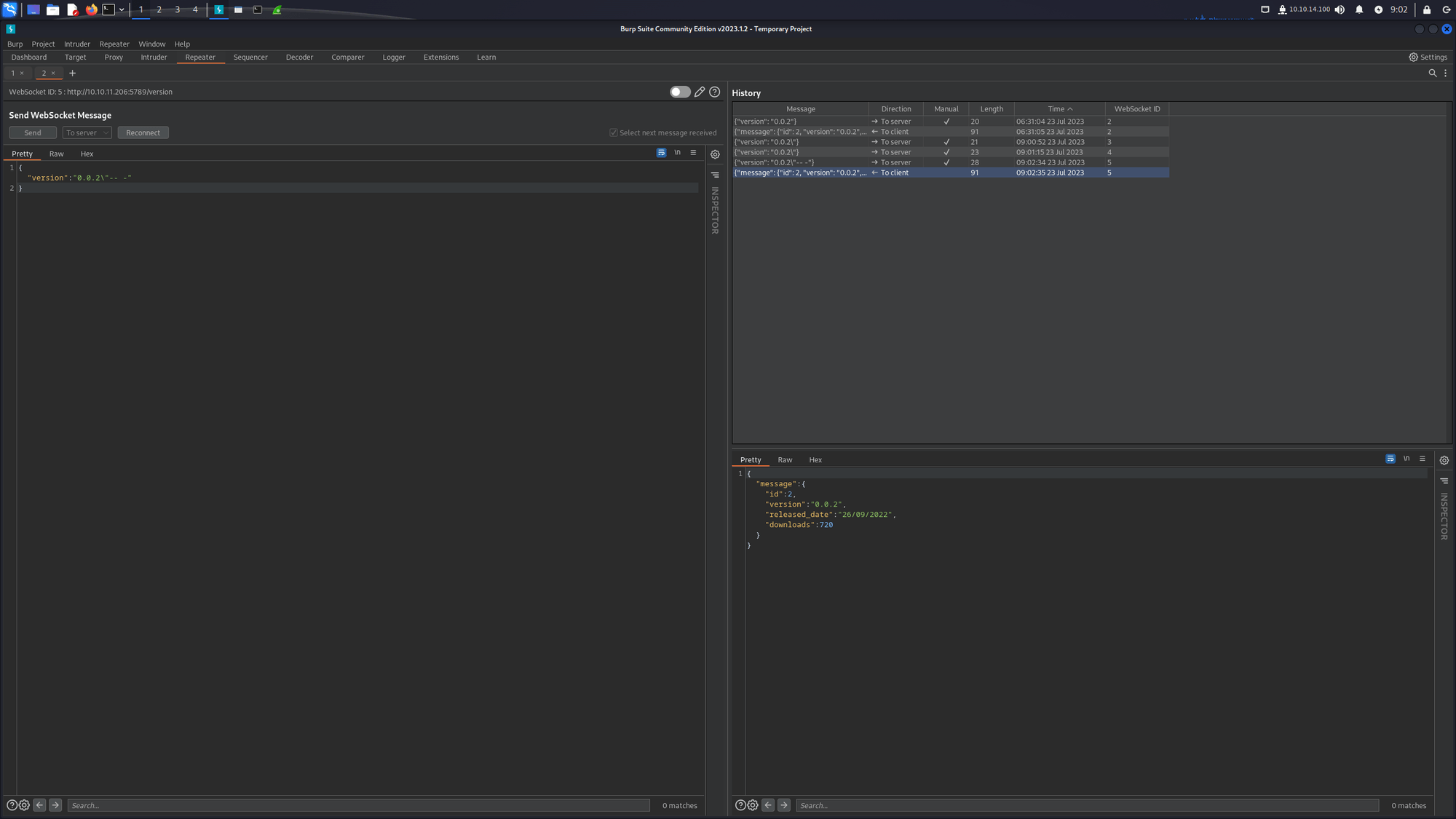Viewport: 1456px width, 819px height.
Task: Go to the next request search match
Action: pos(55,805)
